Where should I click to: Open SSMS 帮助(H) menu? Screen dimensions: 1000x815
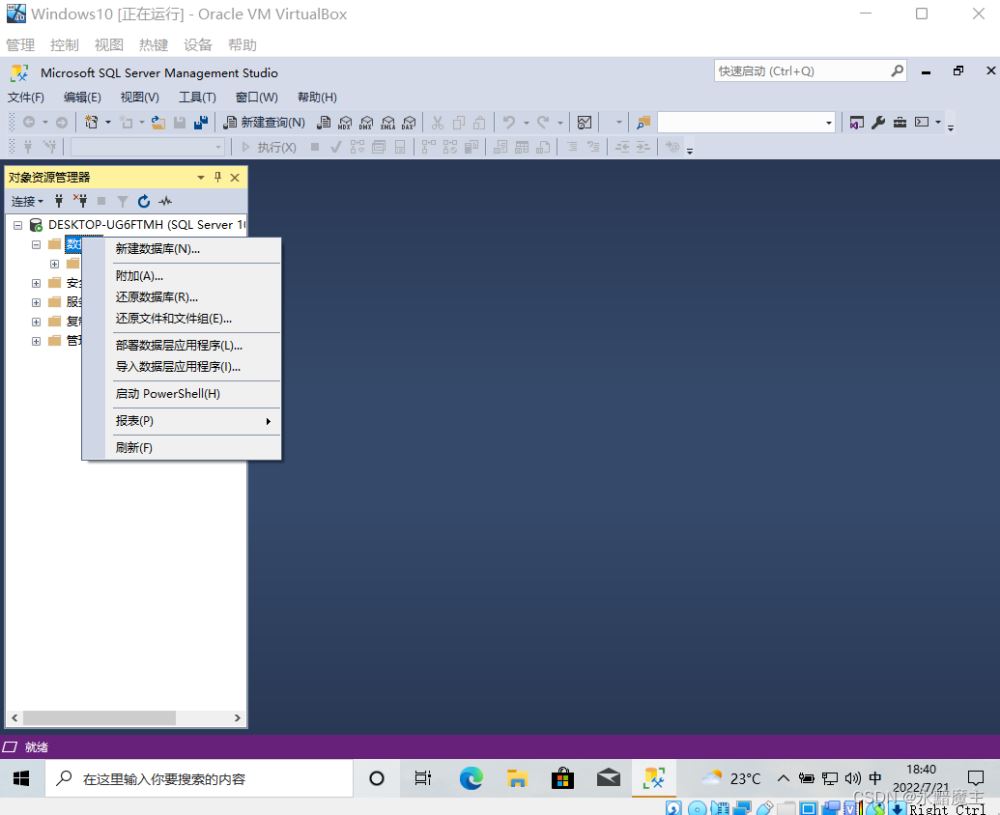[317, 97]
